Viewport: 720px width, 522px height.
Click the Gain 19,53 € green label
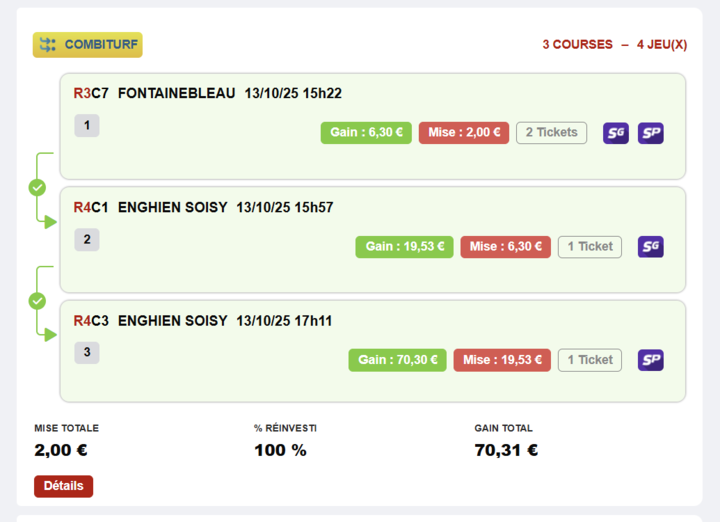(404, 247)
